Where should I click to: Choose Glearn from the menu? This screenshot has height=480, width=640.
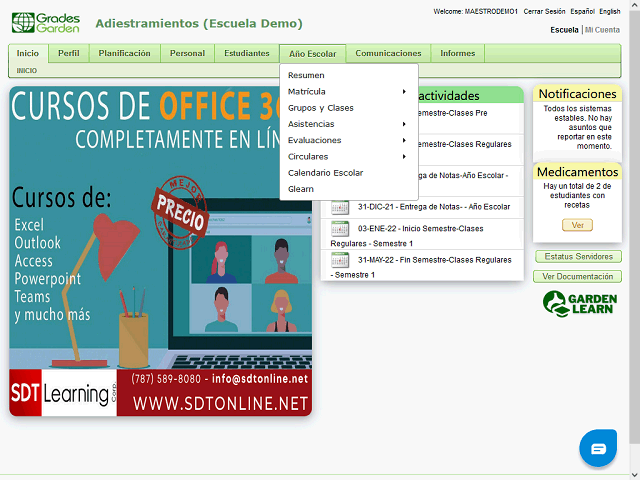[x=349, y=189]
